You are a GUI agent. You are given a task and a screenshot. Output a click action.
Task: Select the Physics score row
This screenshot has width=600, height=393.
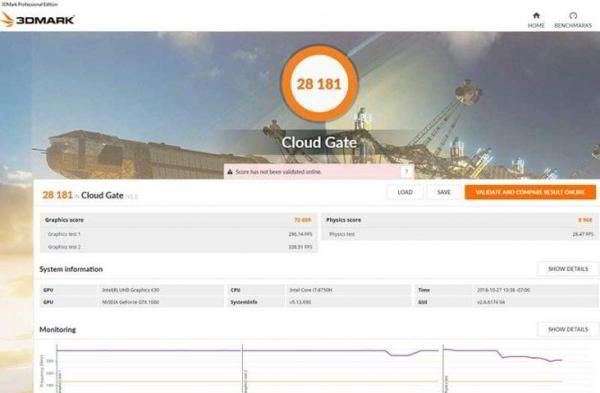(459, 220)
